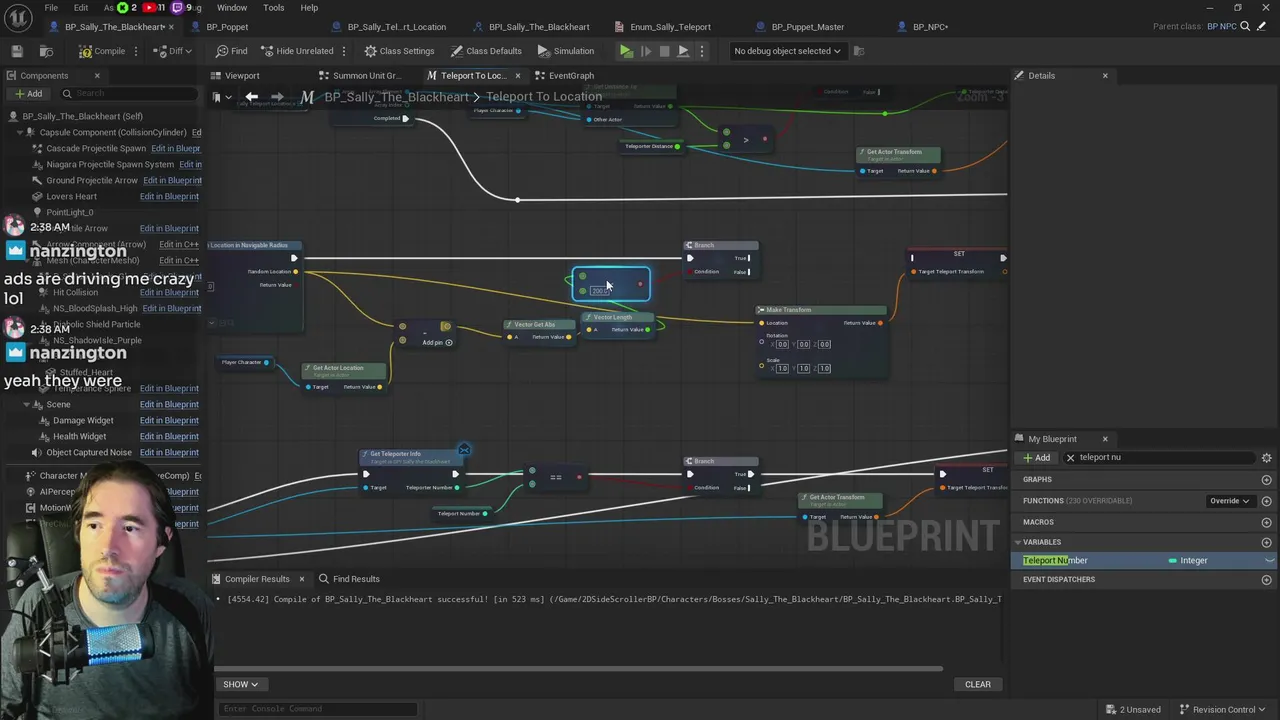
Task: Click the Stop simulation button
Action: point(664,51)
